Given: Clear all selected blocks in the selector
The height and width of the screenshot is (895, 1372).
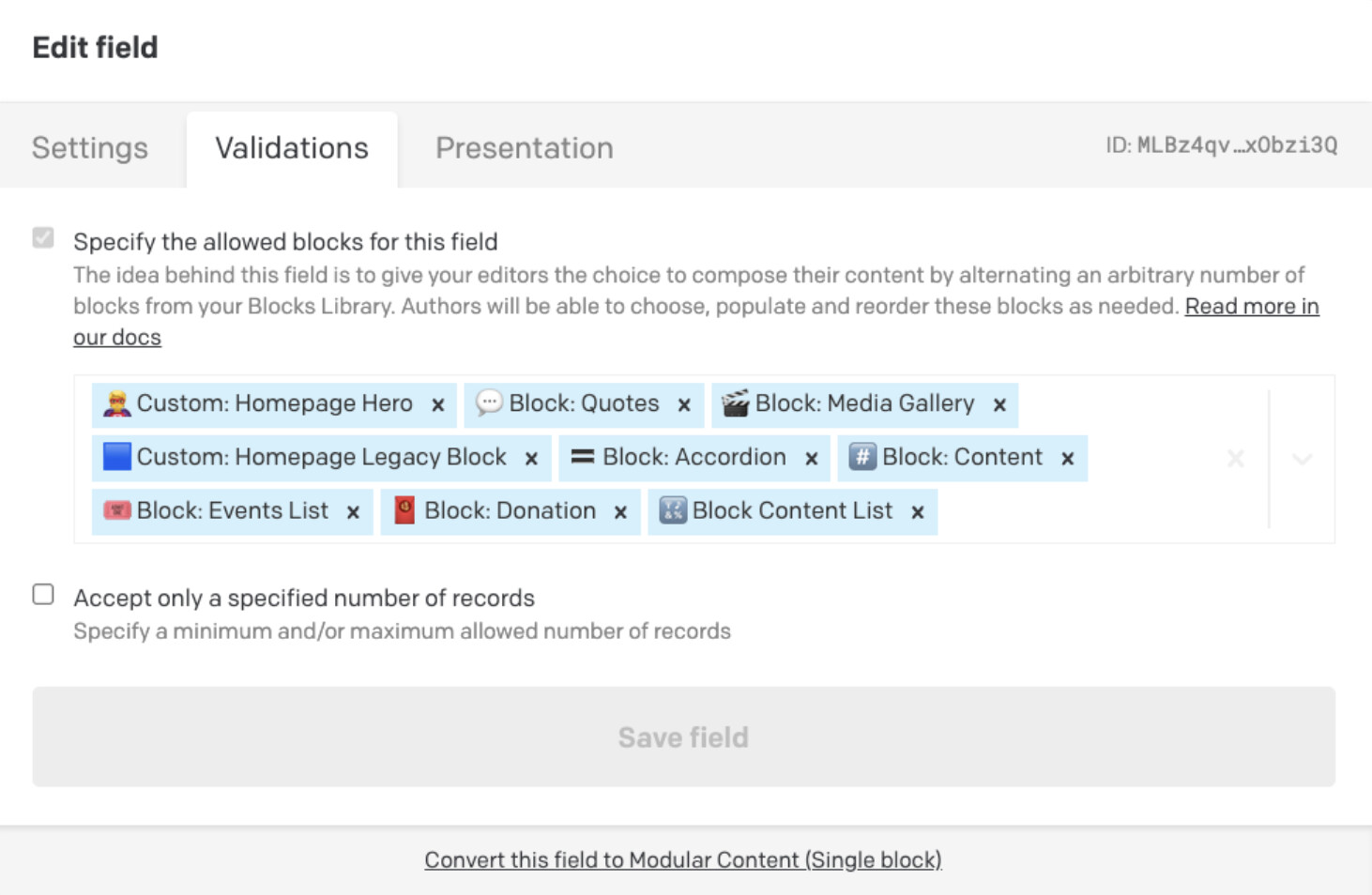Looking at the screenshot, I should 1236,459.
